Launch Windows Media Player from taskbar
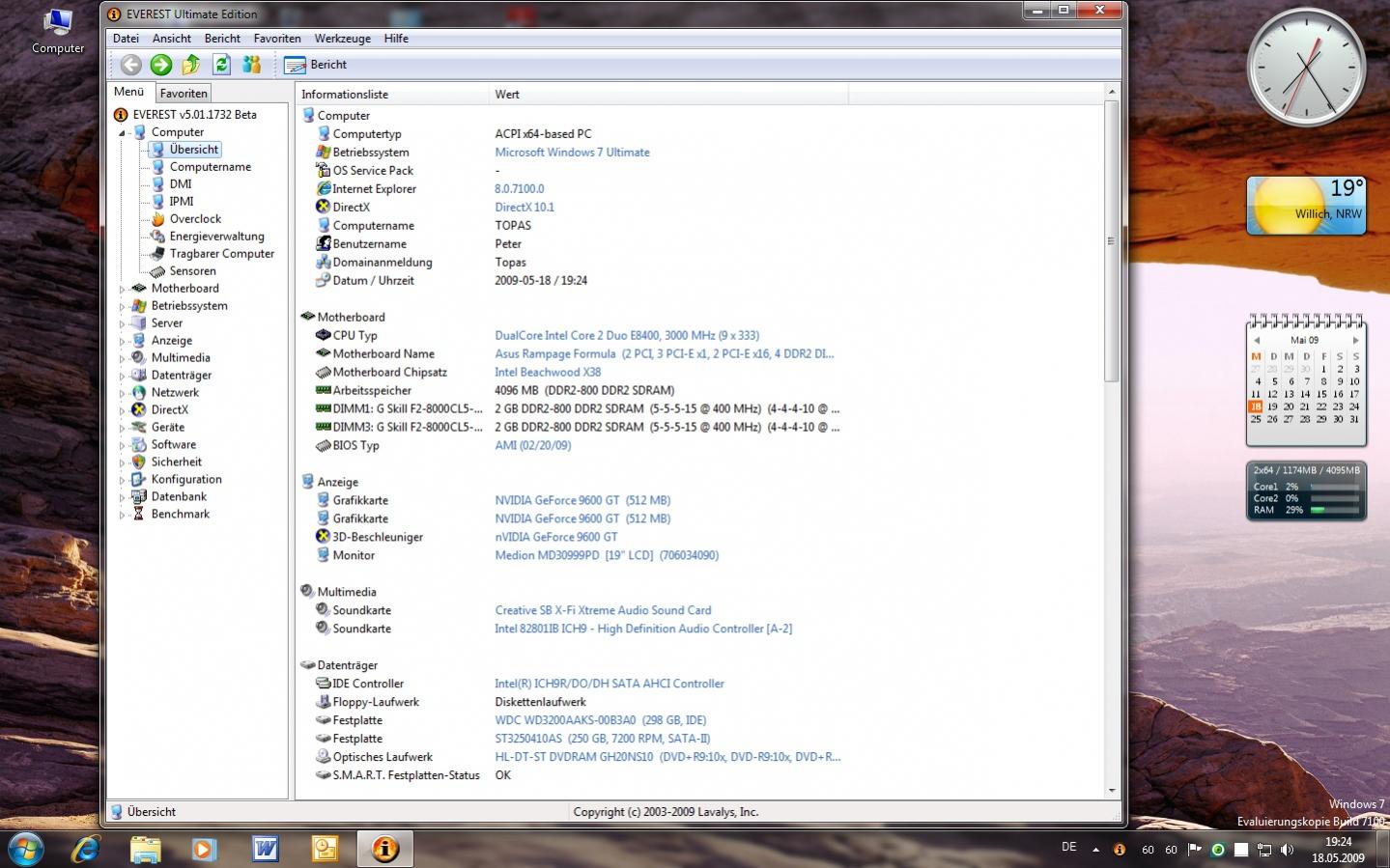 (x=204, y=849)
